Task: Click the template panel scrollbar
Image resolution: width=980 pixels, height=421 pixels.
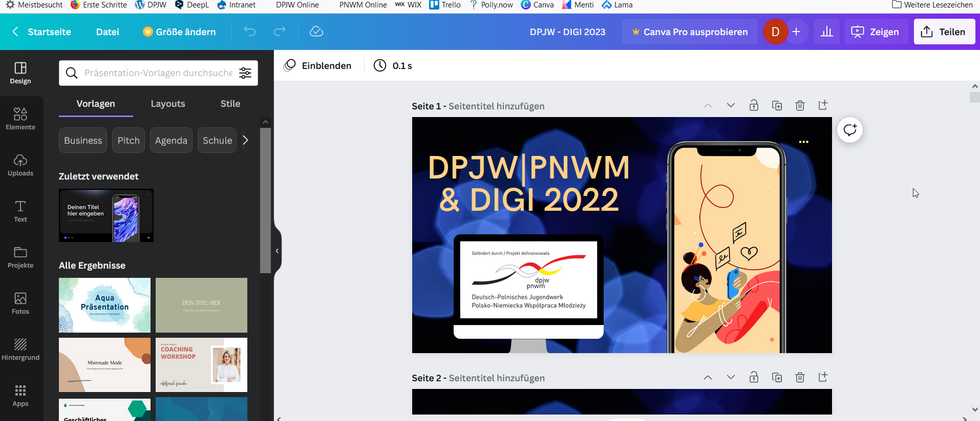Action: point(265,200)
